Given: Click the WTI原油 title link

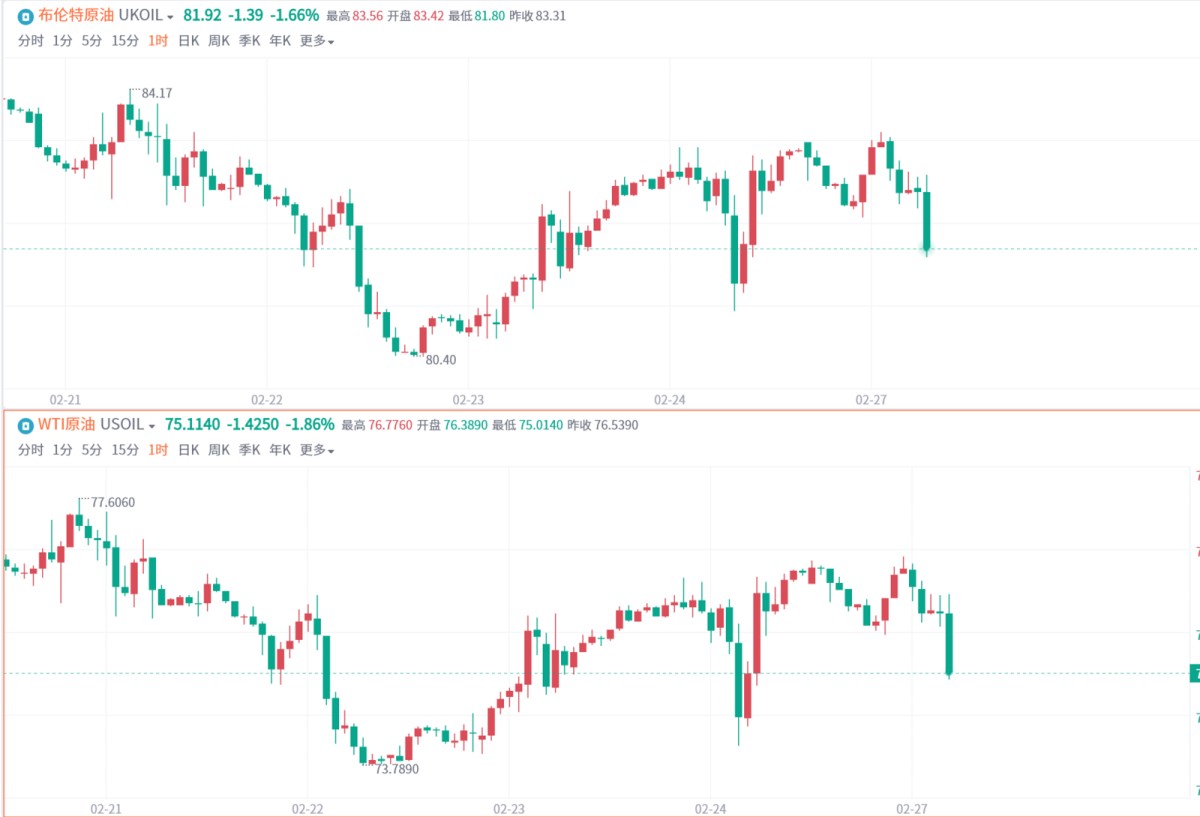Looking at the screenshot, I should coord(68,425).
